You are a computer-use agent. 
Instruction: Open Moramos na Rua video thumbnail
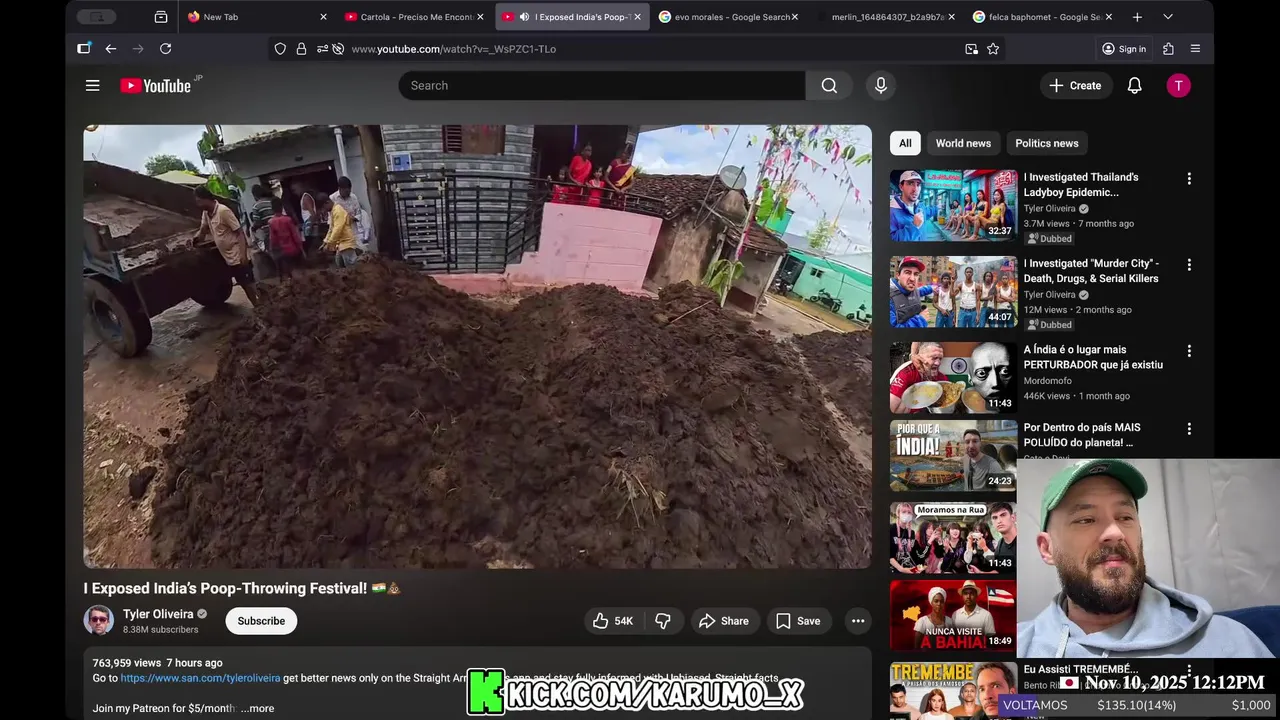953,537
